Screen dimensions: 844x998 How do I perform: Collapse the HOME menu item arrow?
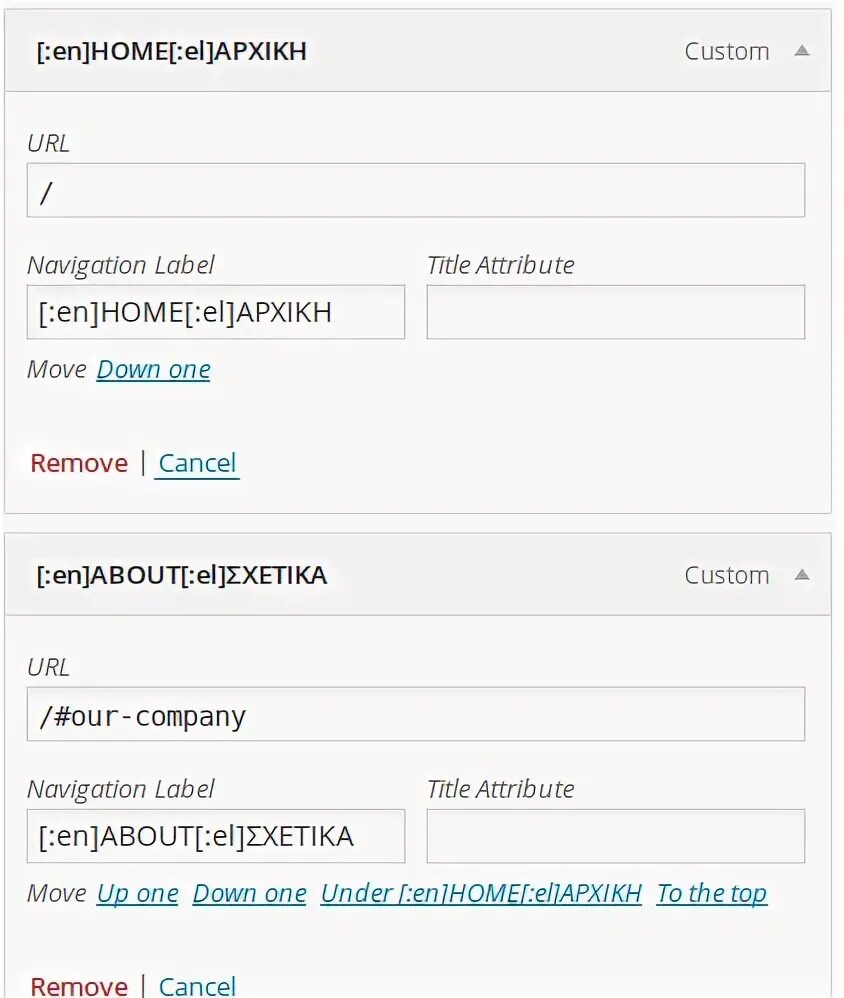[x=801, y=51]
